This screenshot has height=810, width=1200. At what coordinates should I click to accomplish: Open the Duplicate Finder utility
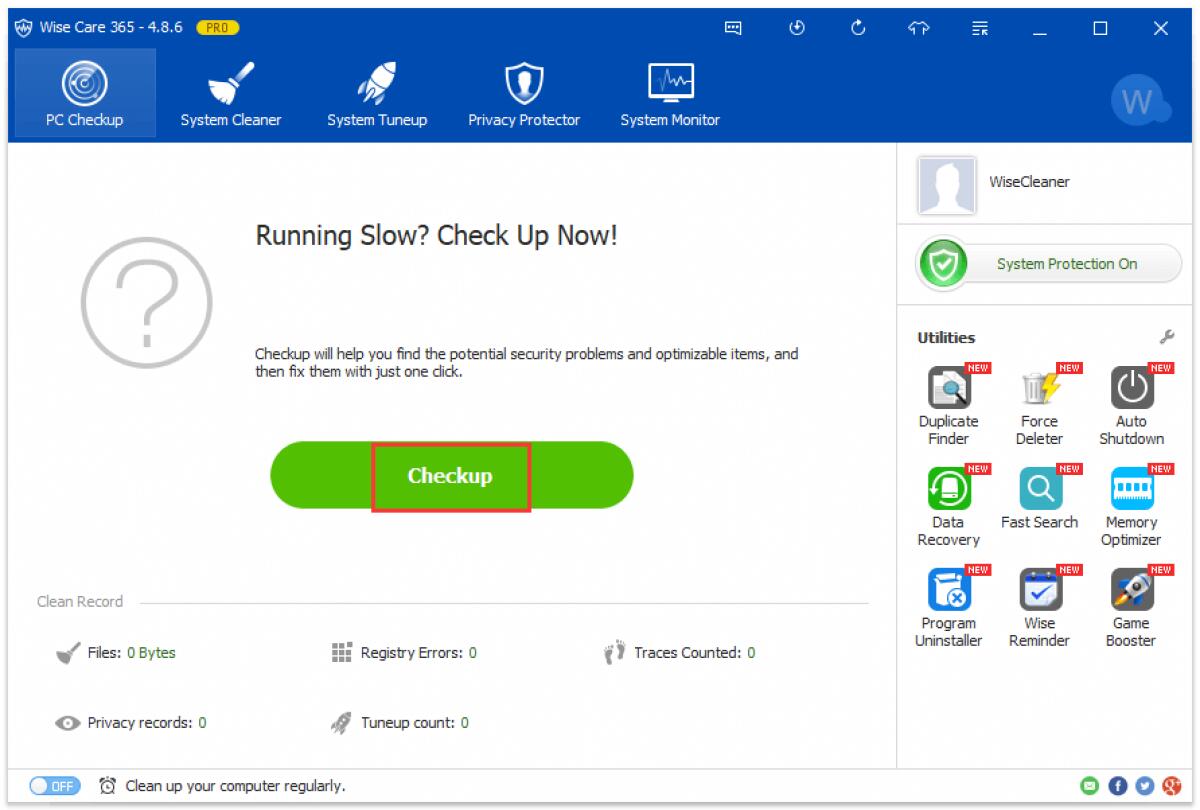[x=948, y=392]
